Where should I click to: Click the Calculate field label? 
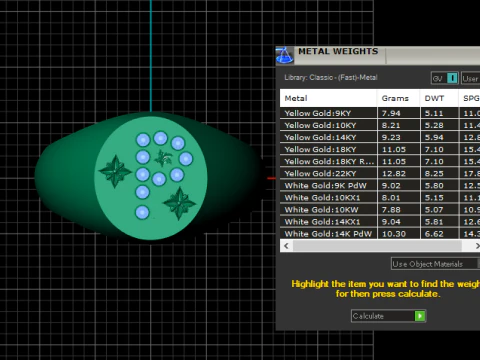(x=368, y=316)
